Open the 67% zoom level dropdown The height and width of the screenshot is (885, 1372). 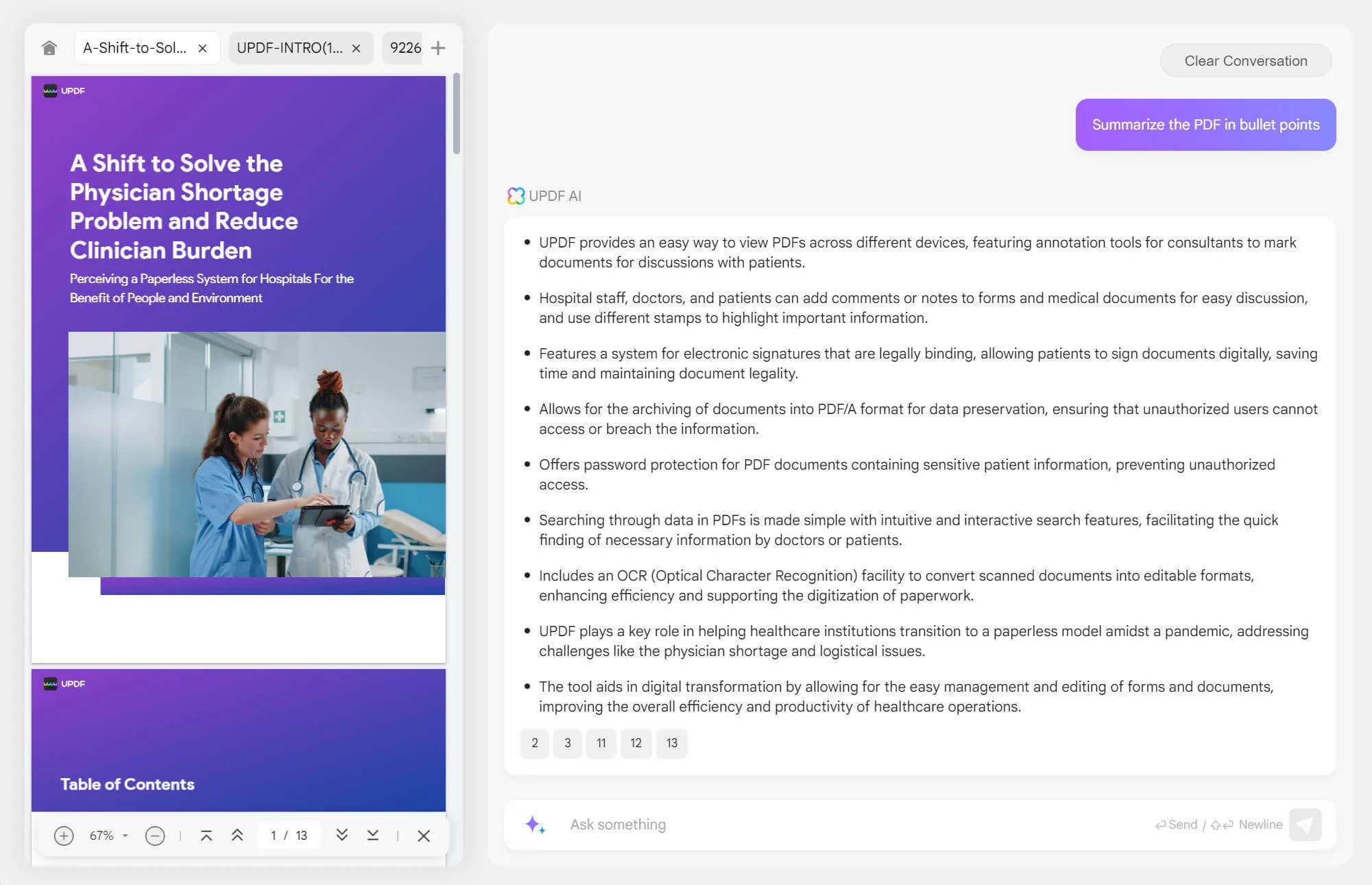coord(125,836)
